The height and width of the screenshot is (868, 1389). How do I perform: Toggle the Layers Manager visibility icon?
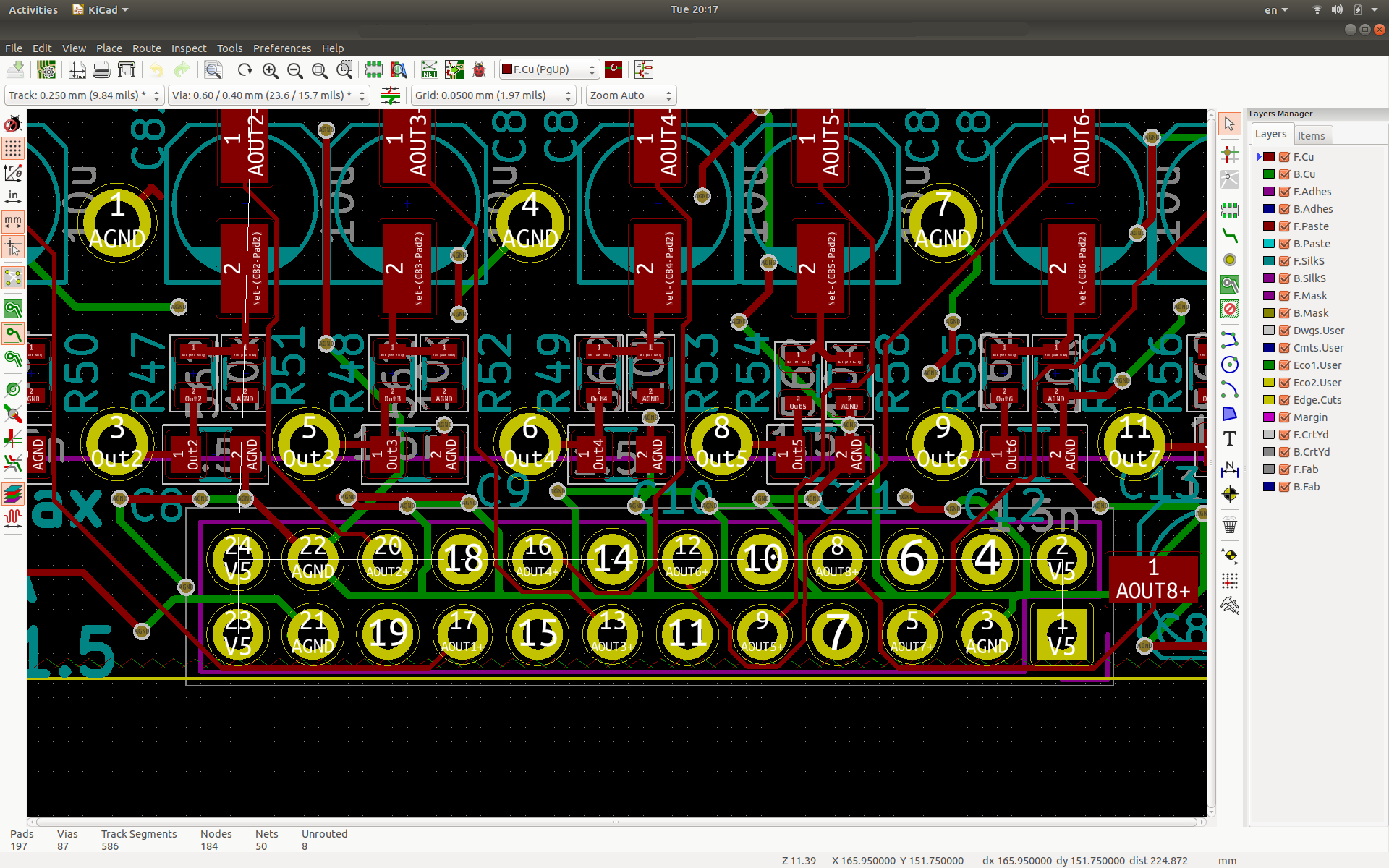(13, 495)
